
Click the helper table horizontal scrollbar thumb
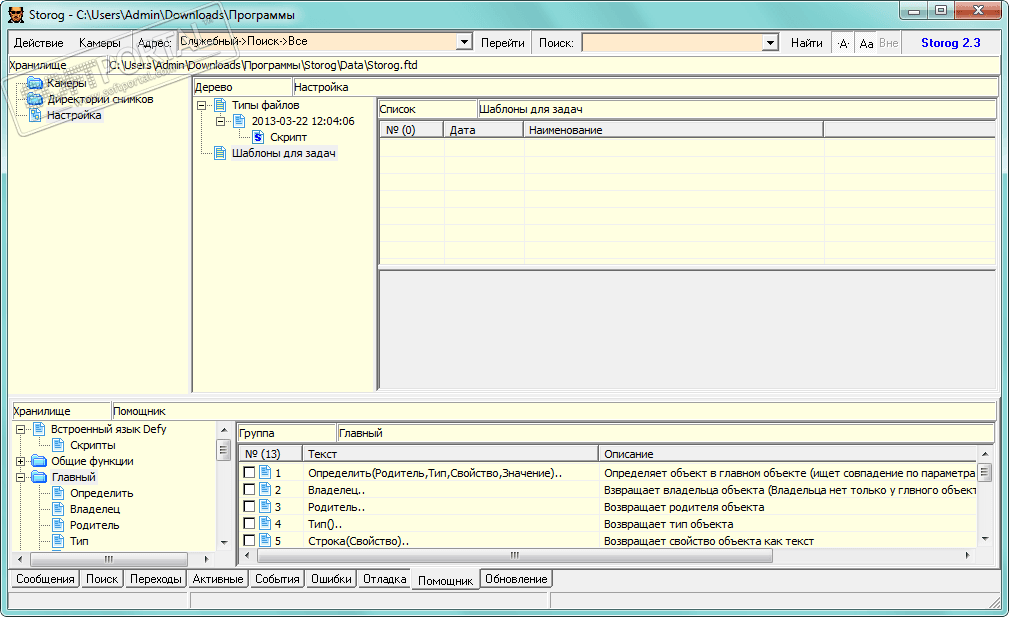click(514, 555)
